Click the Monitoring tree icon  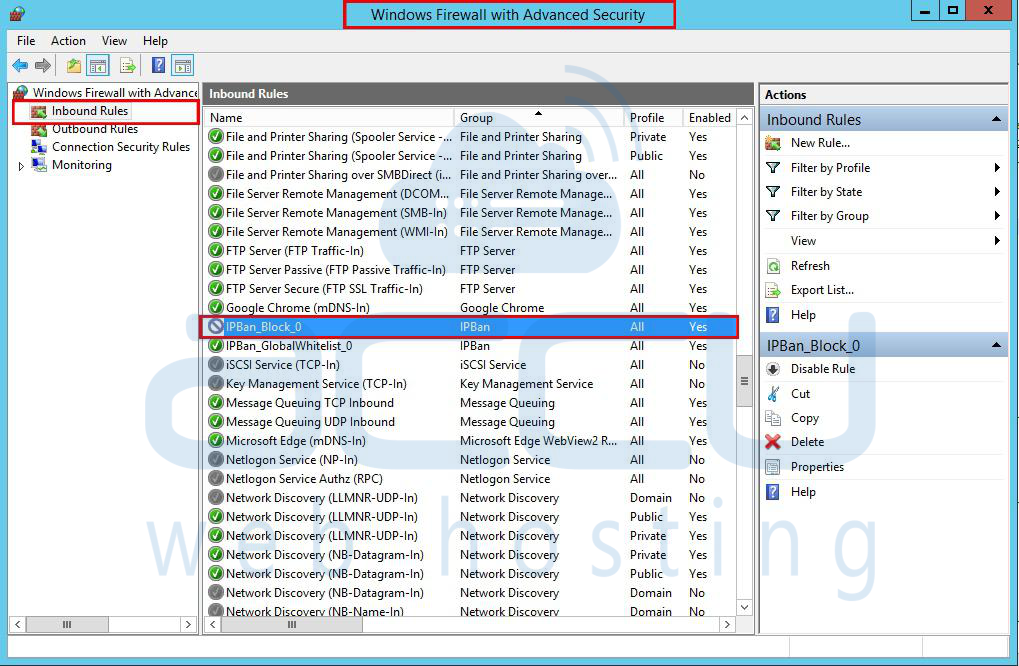click(39, 165)
